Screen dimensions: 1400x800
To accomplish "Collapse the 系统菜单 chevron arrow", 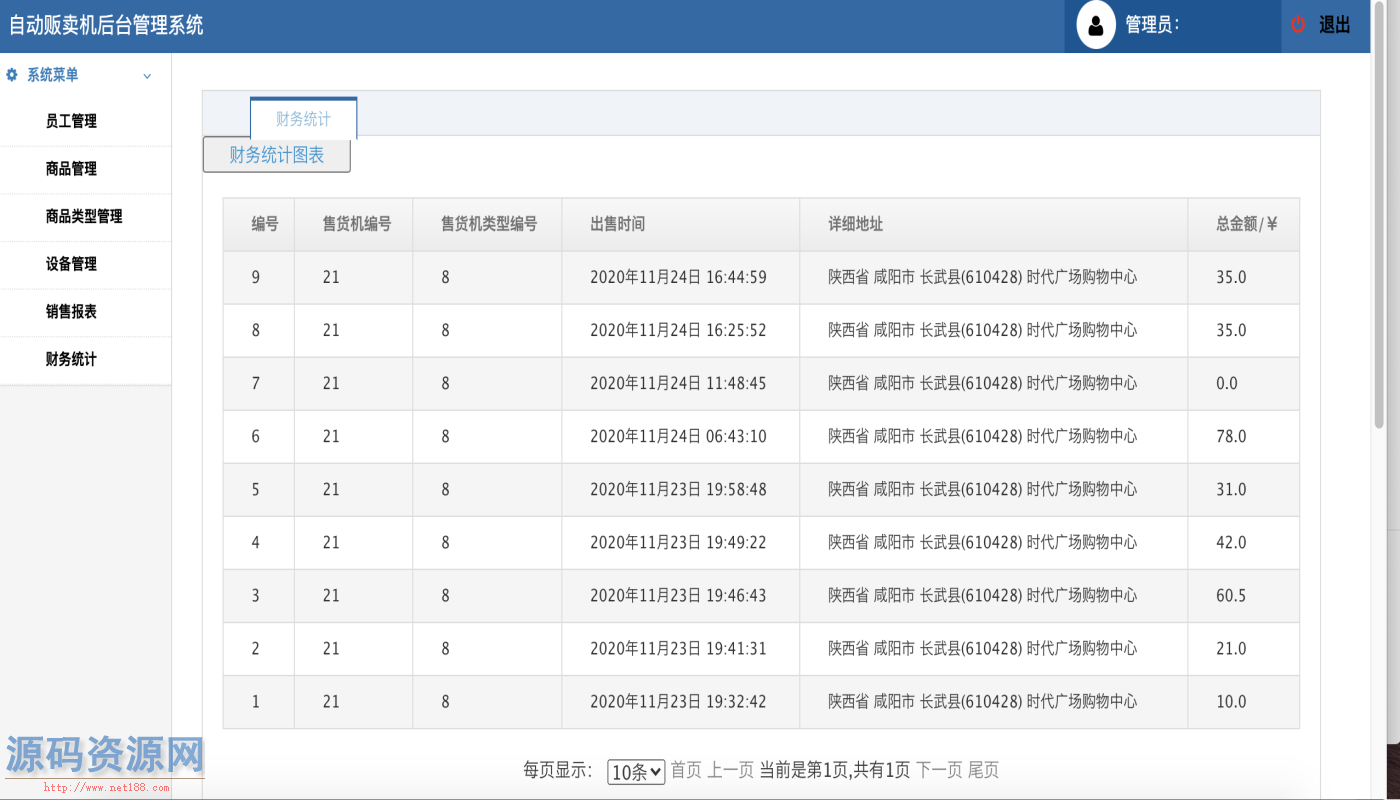I will pyautogui.click(x=147, y=76).
